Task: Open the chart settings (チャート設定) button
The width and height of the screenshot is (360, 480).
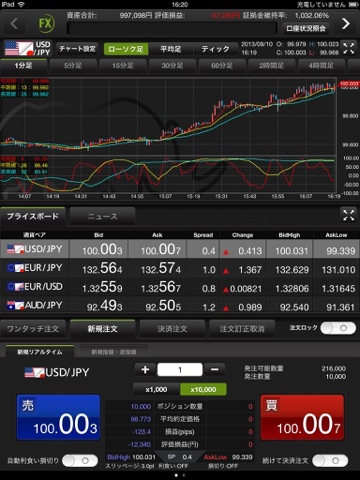Action: pos(77,49)
